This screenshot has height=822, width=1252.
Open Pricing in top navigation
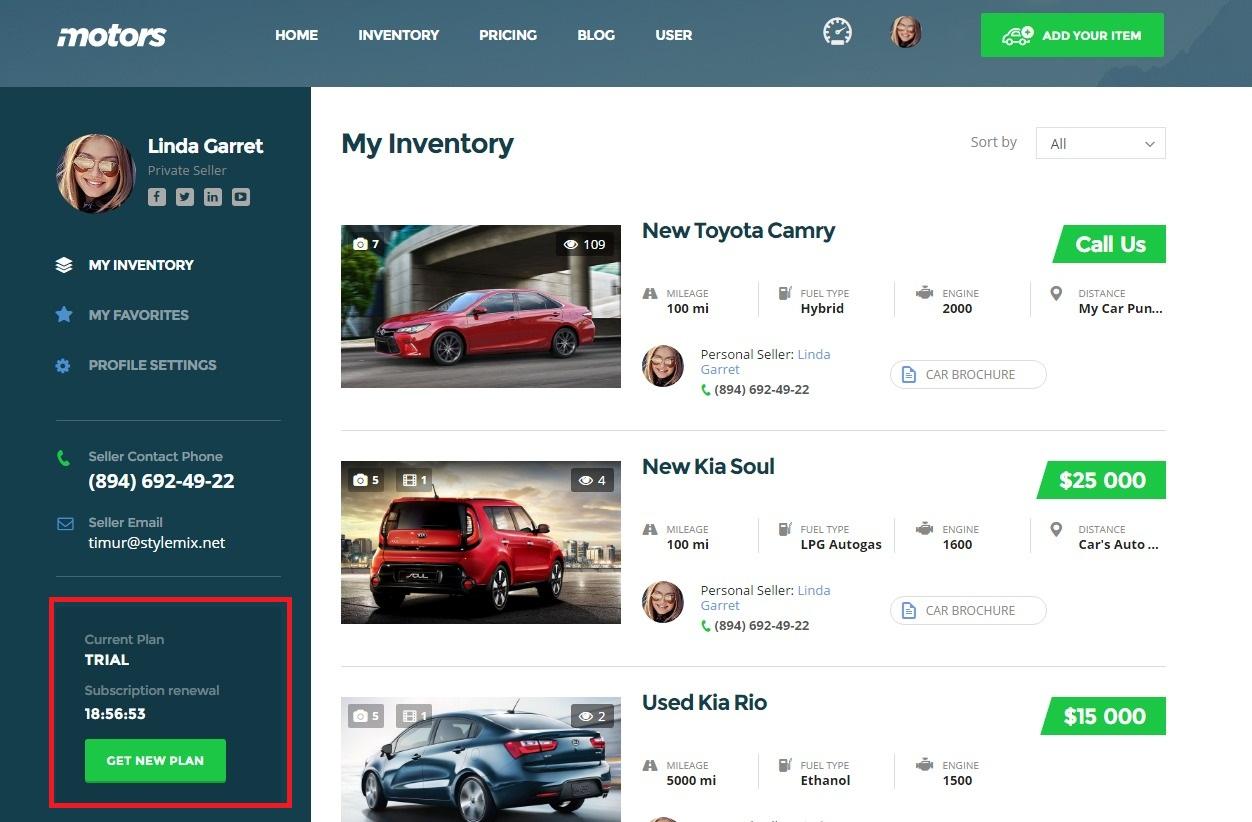pyautogui.click(x=508, y=35)
